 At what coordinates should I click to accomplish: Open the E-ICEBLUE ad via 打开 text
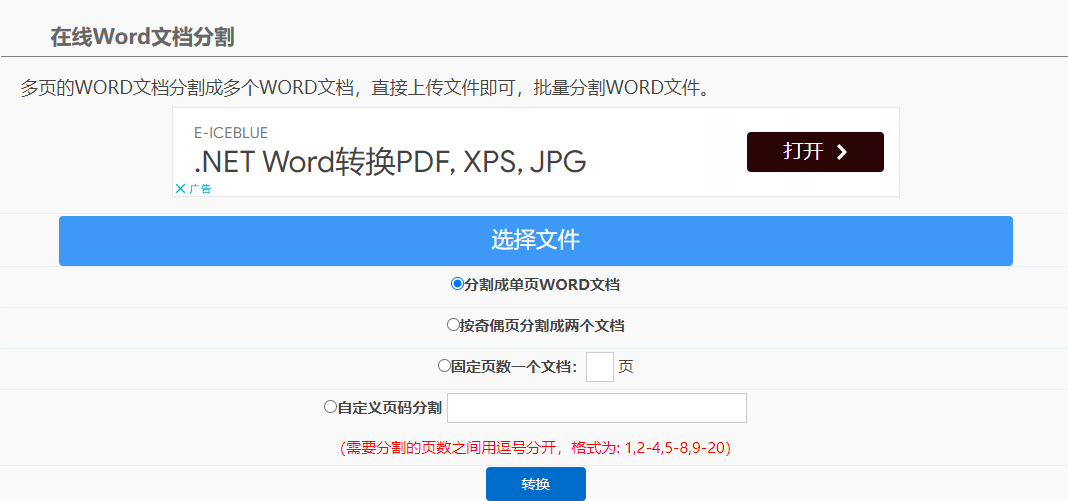click(x=803, y=152)
